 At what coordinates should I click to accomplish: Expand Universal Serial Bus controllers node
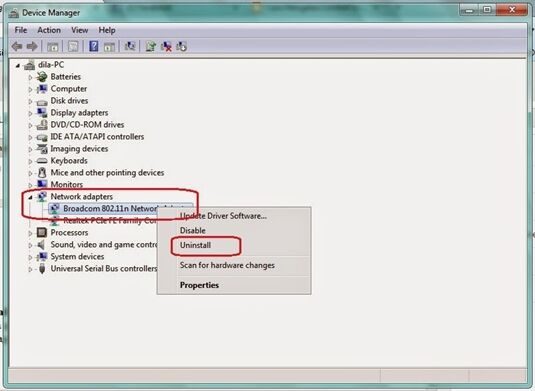(30, 270)
